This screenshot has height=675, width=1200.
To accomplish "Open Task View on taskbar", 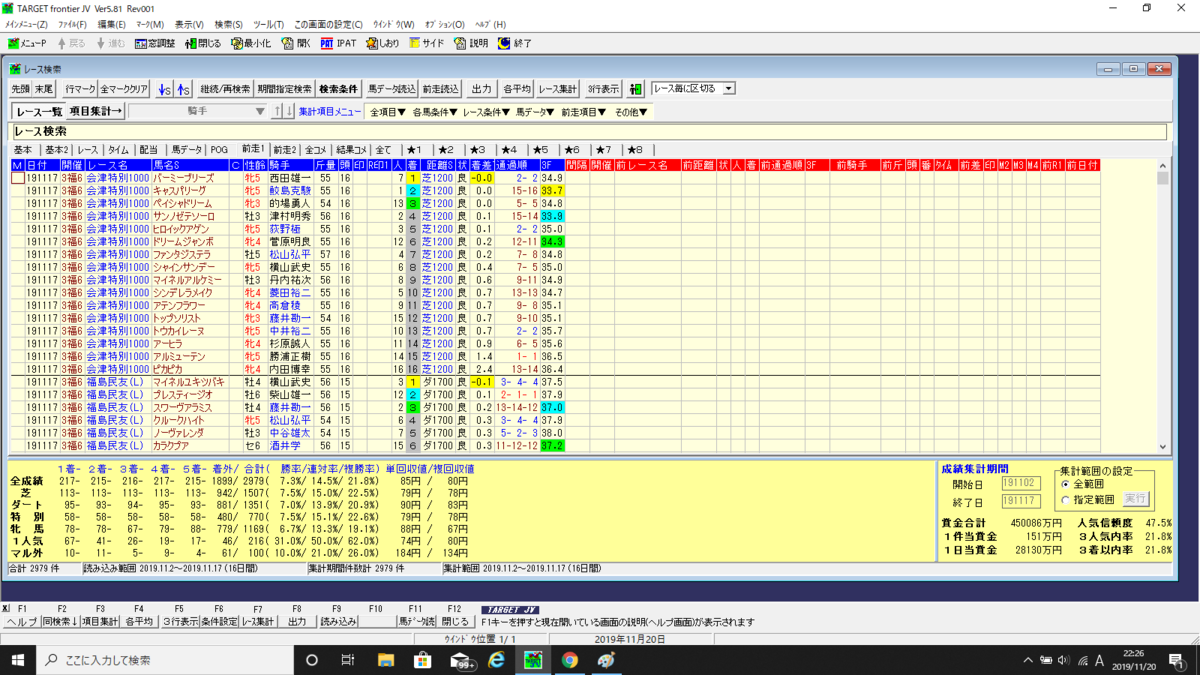I will (348, 660).
